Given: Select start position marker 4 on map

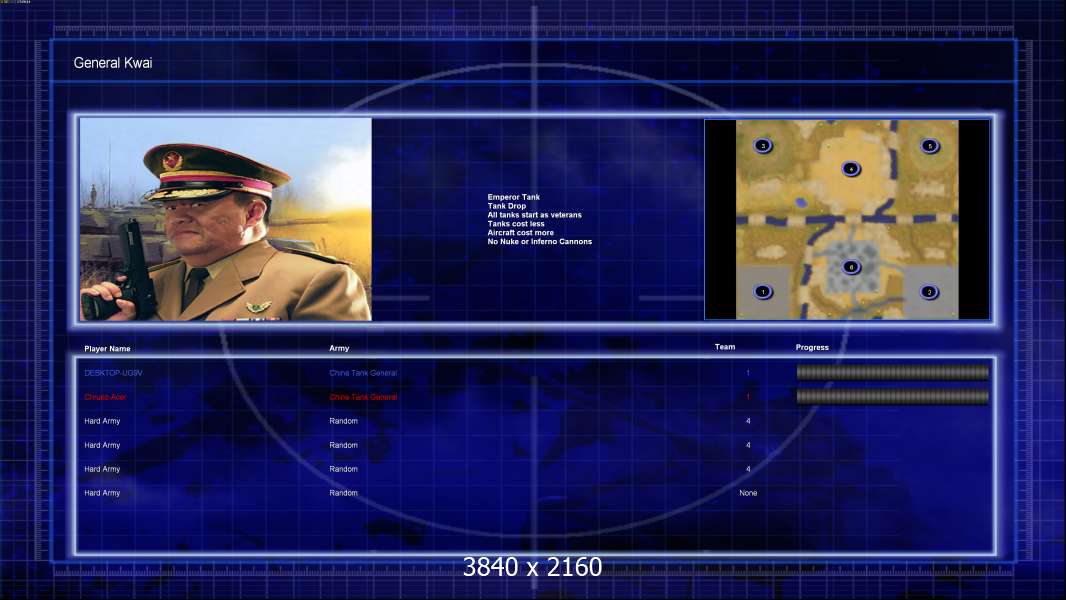Looking at the screenshot, I should pos(850,169).
